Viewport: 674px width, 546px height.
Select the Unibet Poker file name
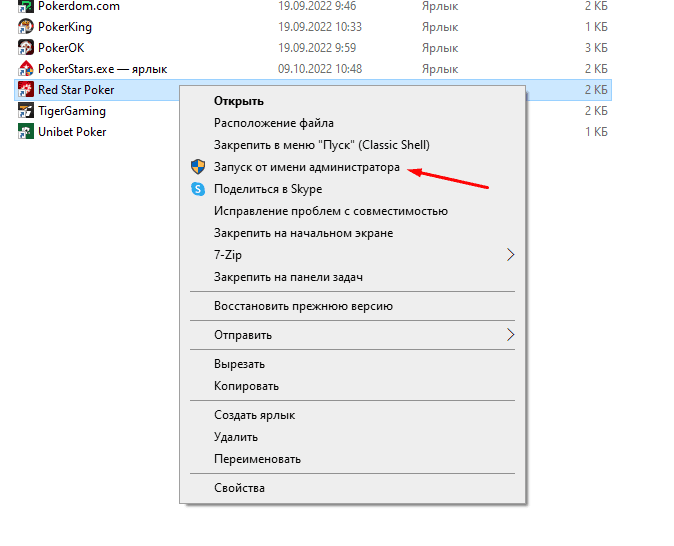coord(72,132)
